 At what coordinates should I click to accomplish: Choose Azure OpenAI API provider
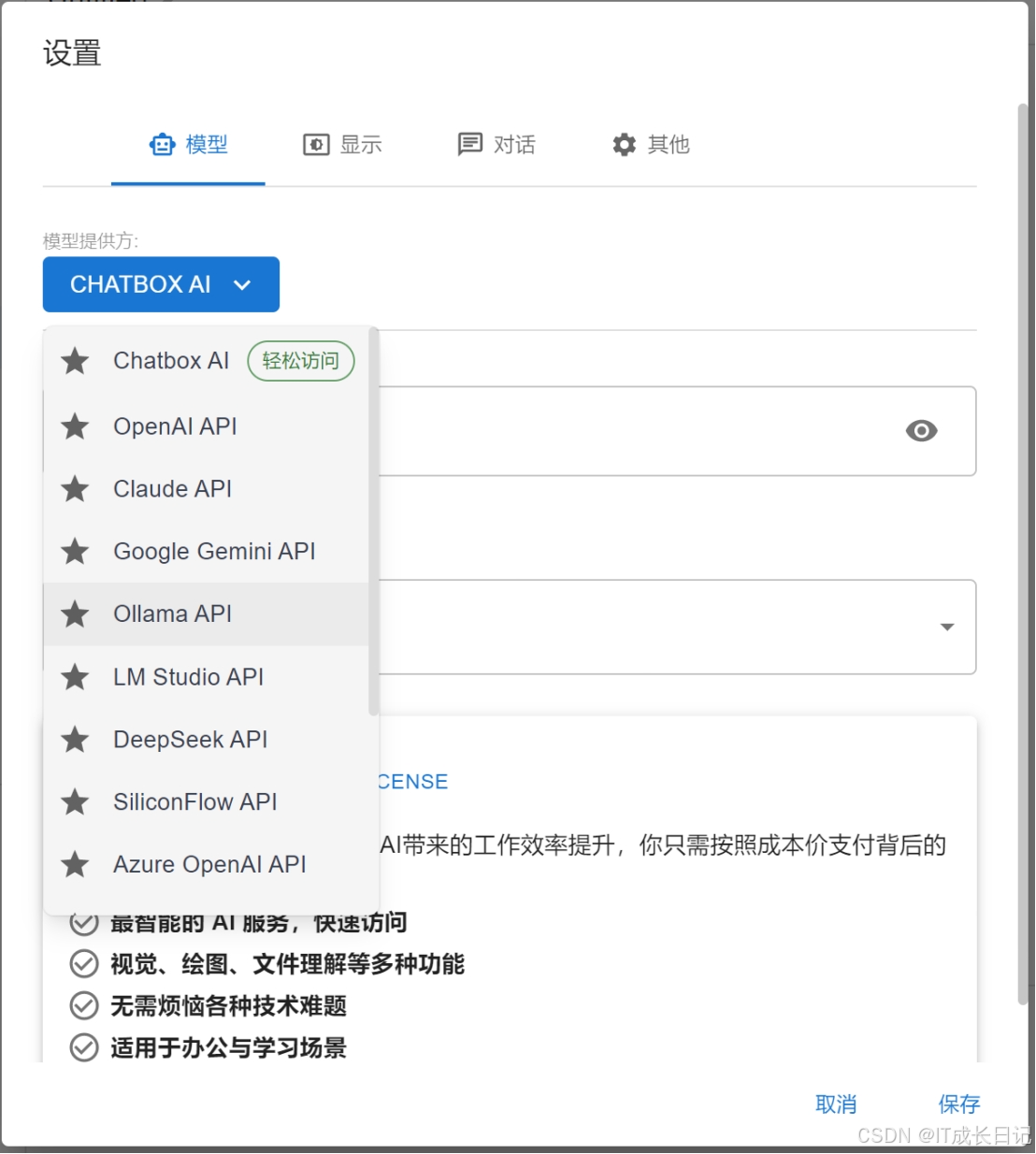pyautogui.click(x=207, y=865)
